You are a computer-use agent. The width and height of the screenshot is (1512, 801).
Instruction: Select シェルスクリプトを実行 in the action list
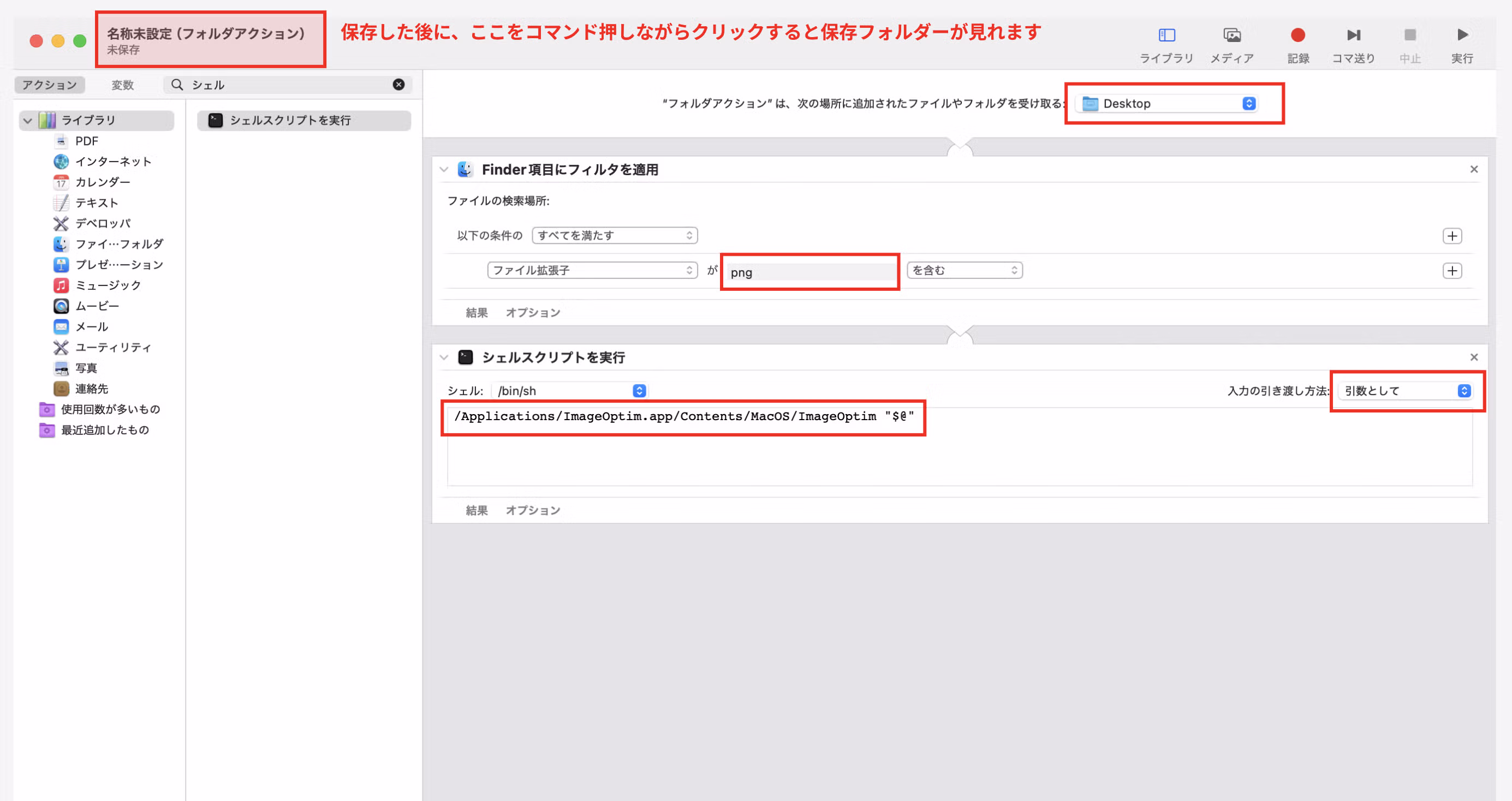tap(304, 120)
